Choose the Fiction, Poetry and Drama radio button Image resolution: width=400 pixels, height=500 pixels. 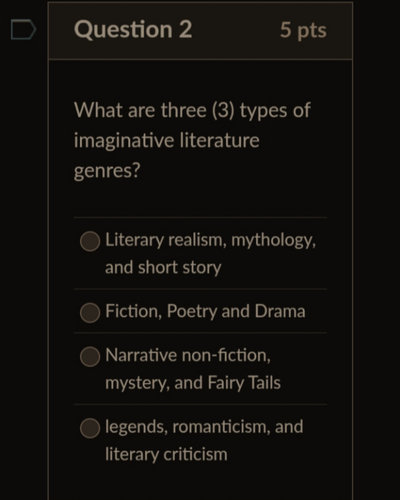click(x=90, y=313)
